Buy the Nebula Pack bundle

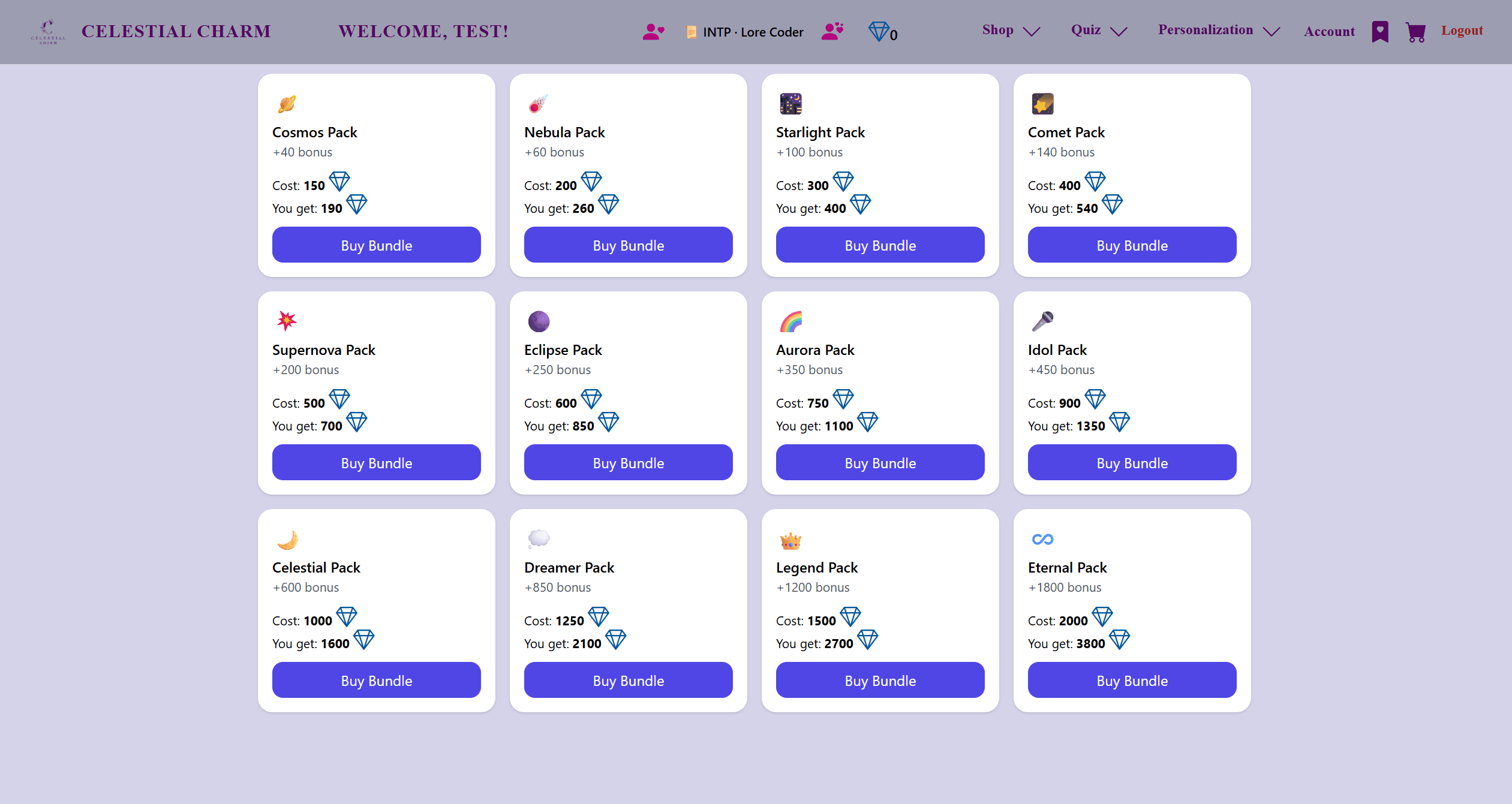coord(628,245)
